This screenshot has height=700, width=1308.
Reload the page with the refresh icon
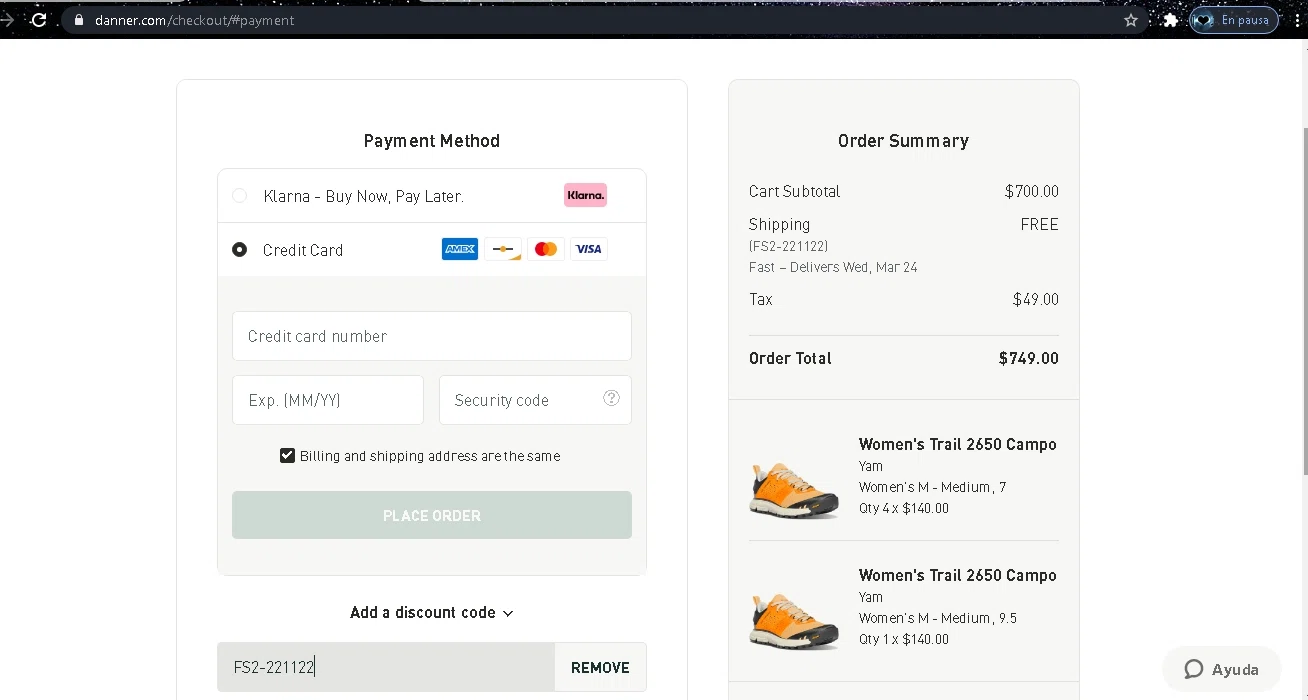coord(39,20)
